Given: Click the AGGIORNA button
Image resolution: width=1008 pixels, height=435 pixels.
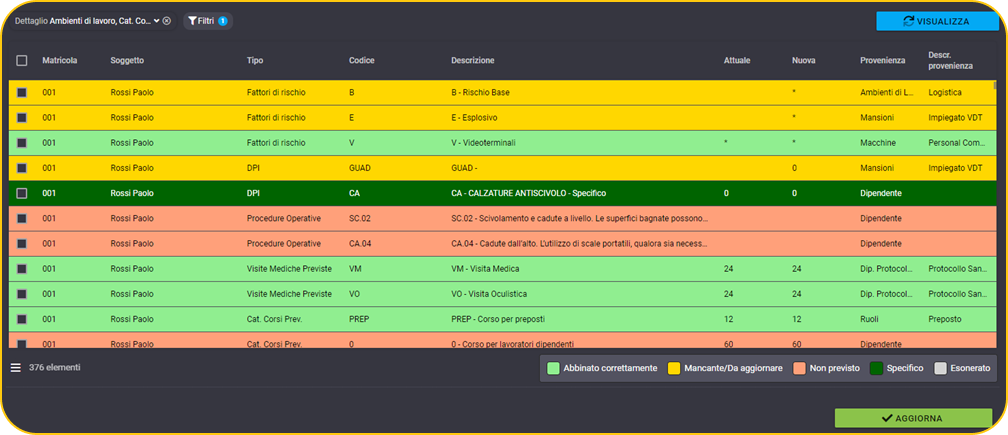Looking at the screenshot, I should (913, 418).
